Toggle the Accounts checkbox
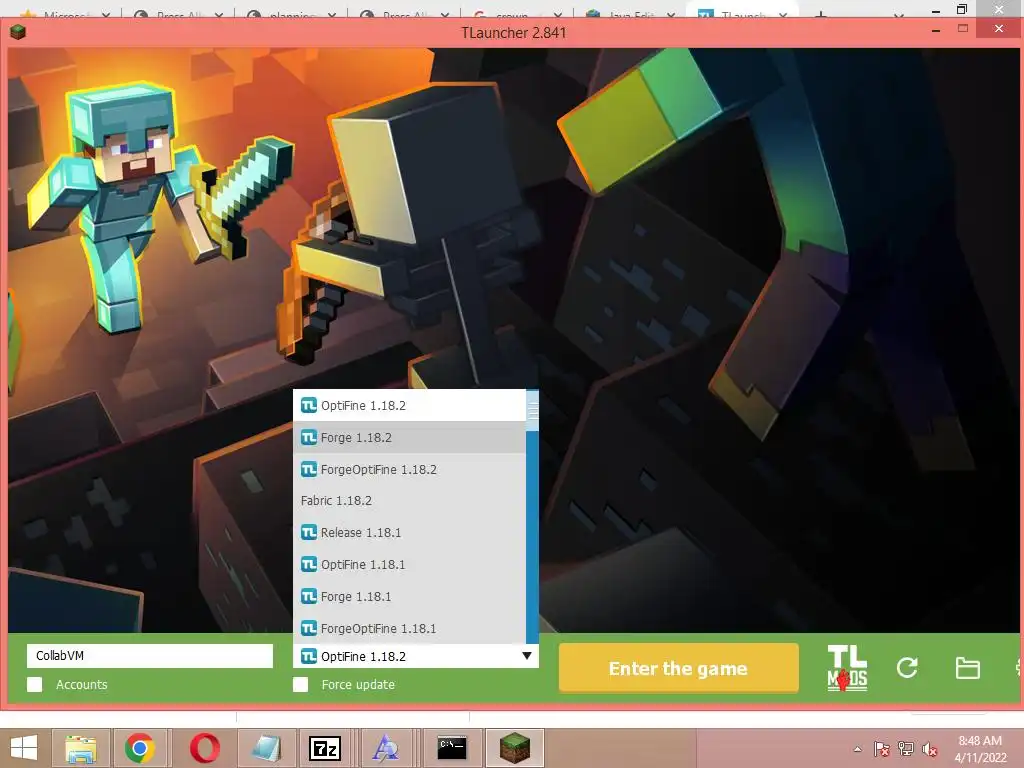This screenshot has width=1024, height=768. (35, 684)
